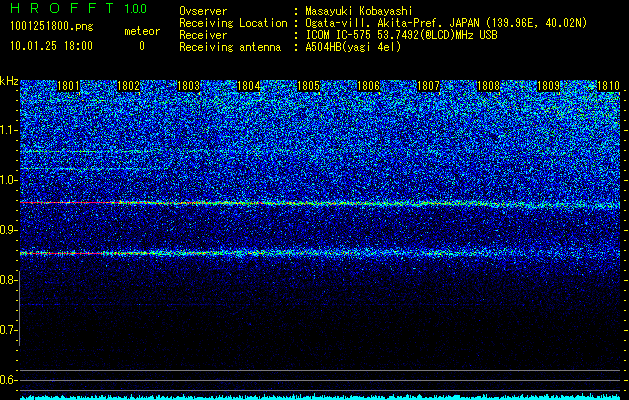
Task: Click the 1801 time marker
Action: 68,86
